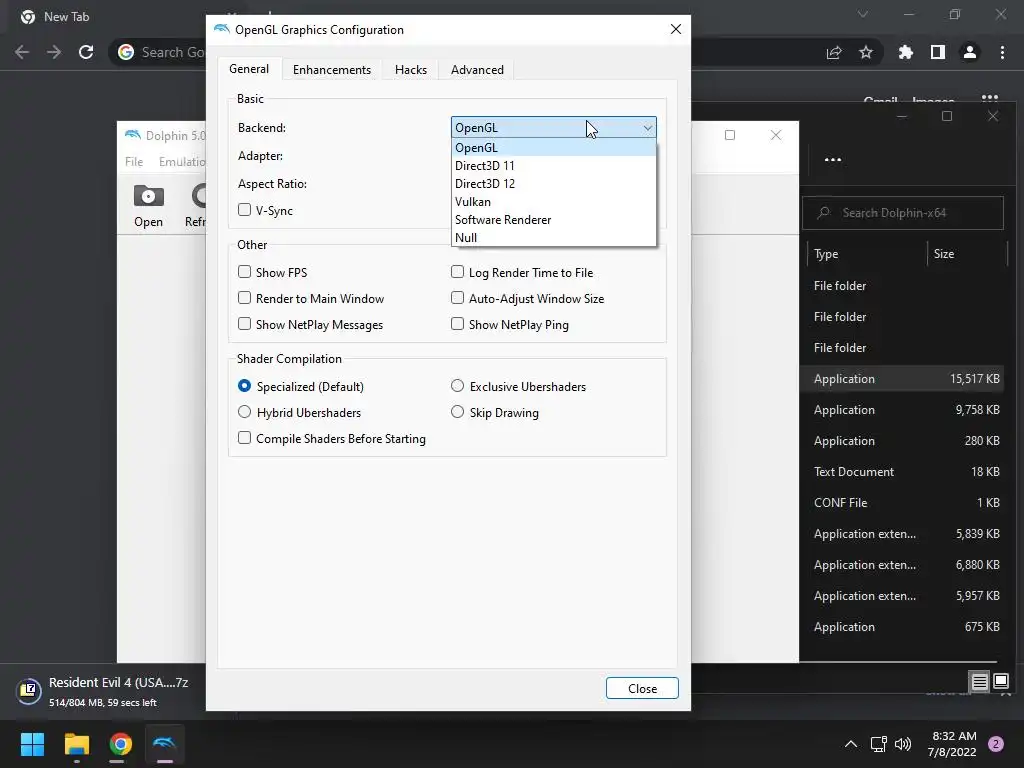Click the Chrome forward arrow
Screen dimensions: 1024x768
click(54, 52)
